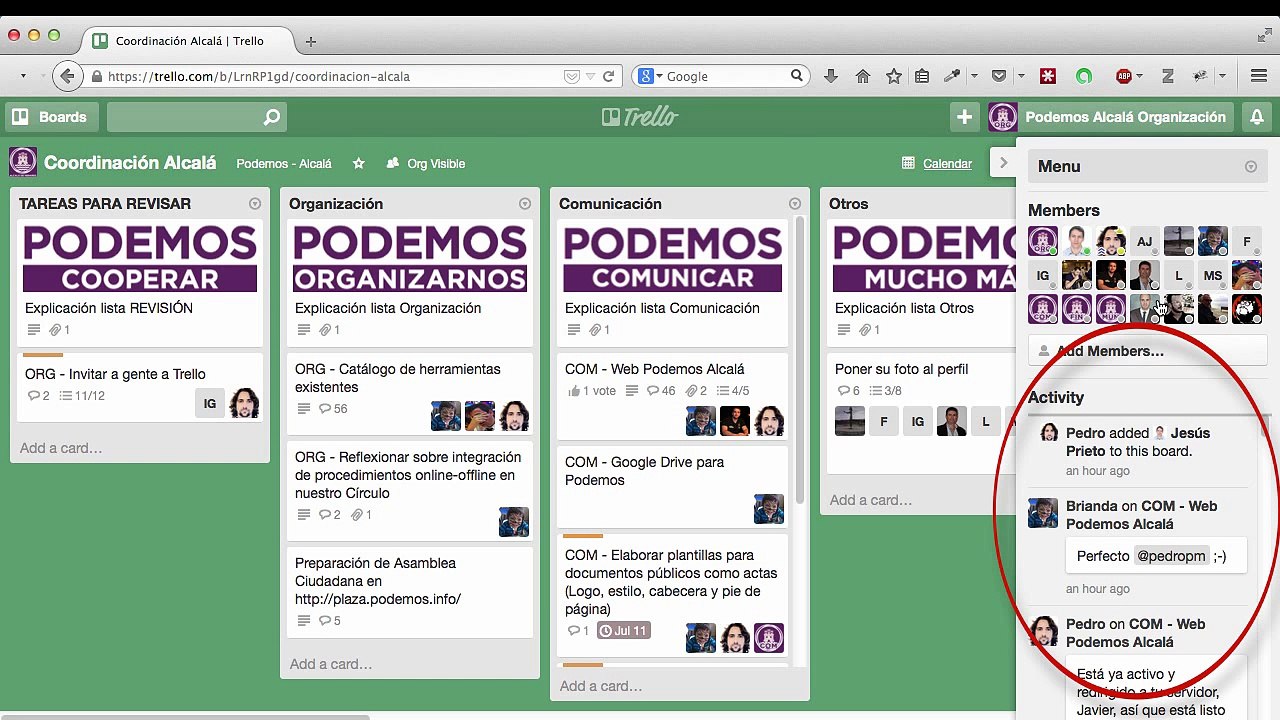Click the Trello logo in the header
The image size is (1280, 720).
[640, 117]
